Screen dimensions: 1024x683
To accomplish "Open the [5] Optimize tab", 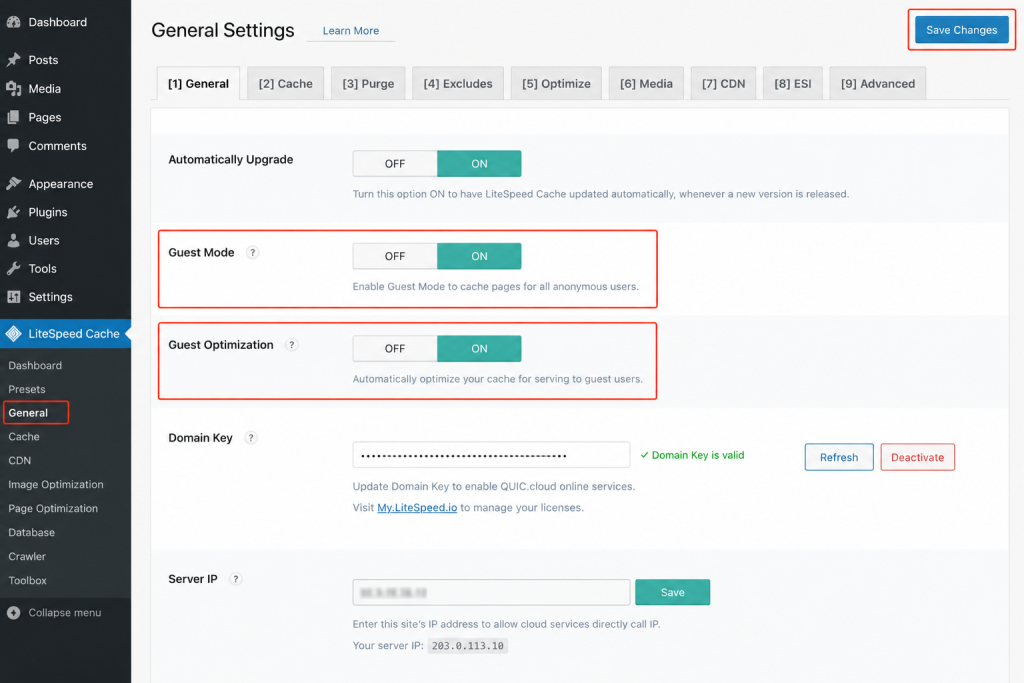I will click(556, 84).
